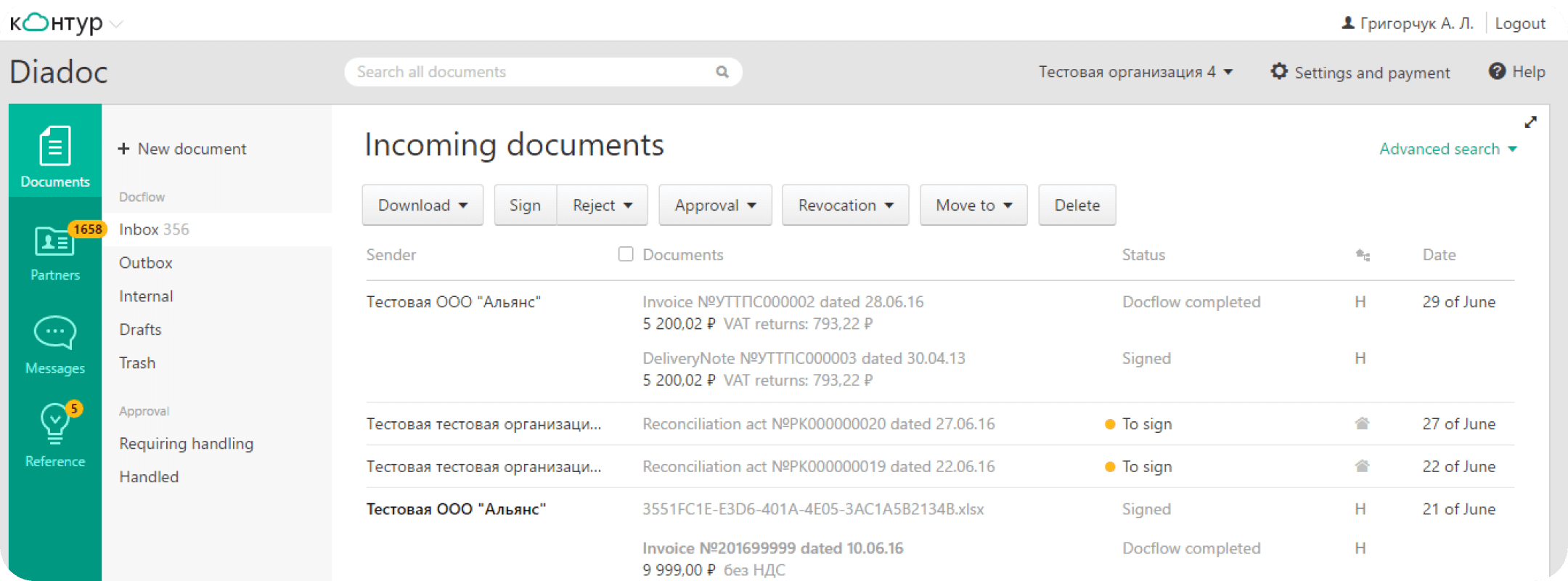Expand view with fullscreen arrows icon
Screen dimensions: 1568x581
coord(1531,122)
